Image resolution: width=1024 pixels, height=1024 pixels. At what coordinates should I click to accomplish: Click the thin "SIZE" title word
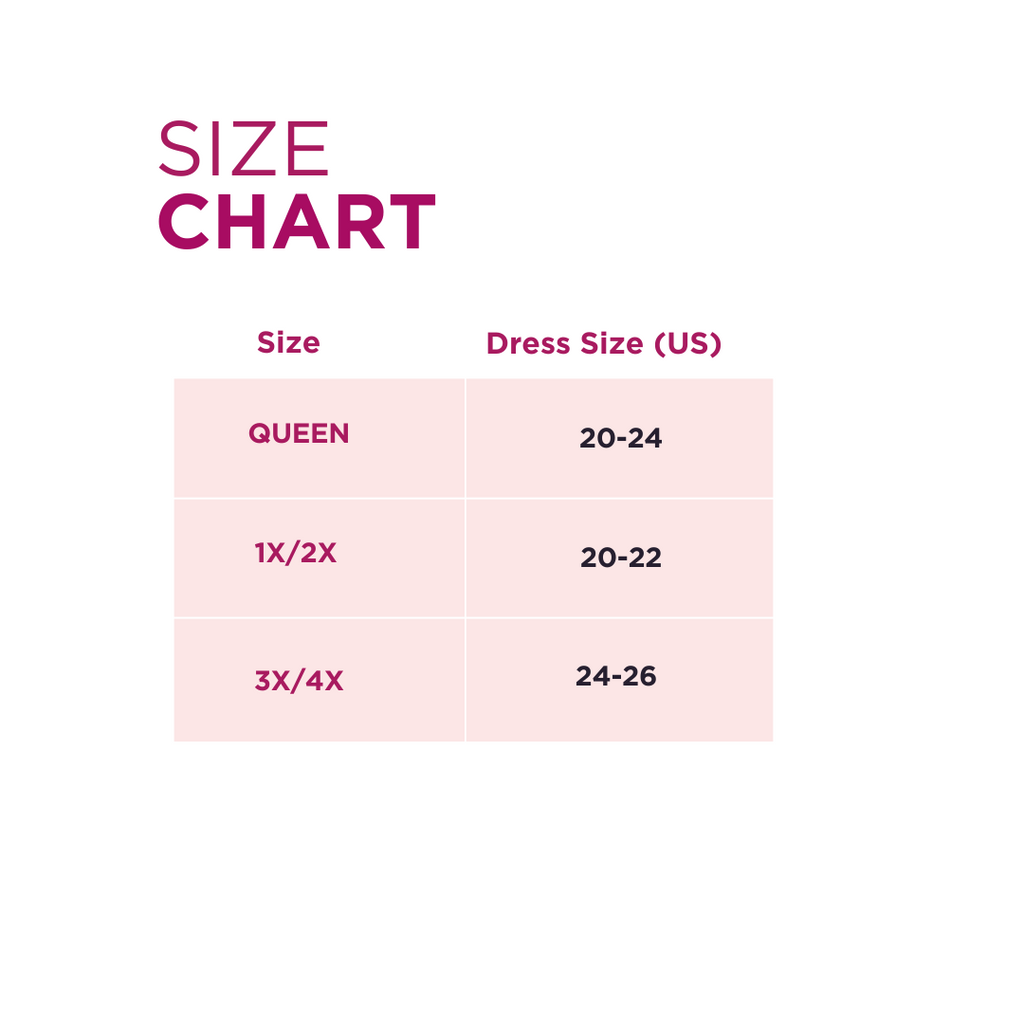(x=243, y=150)
